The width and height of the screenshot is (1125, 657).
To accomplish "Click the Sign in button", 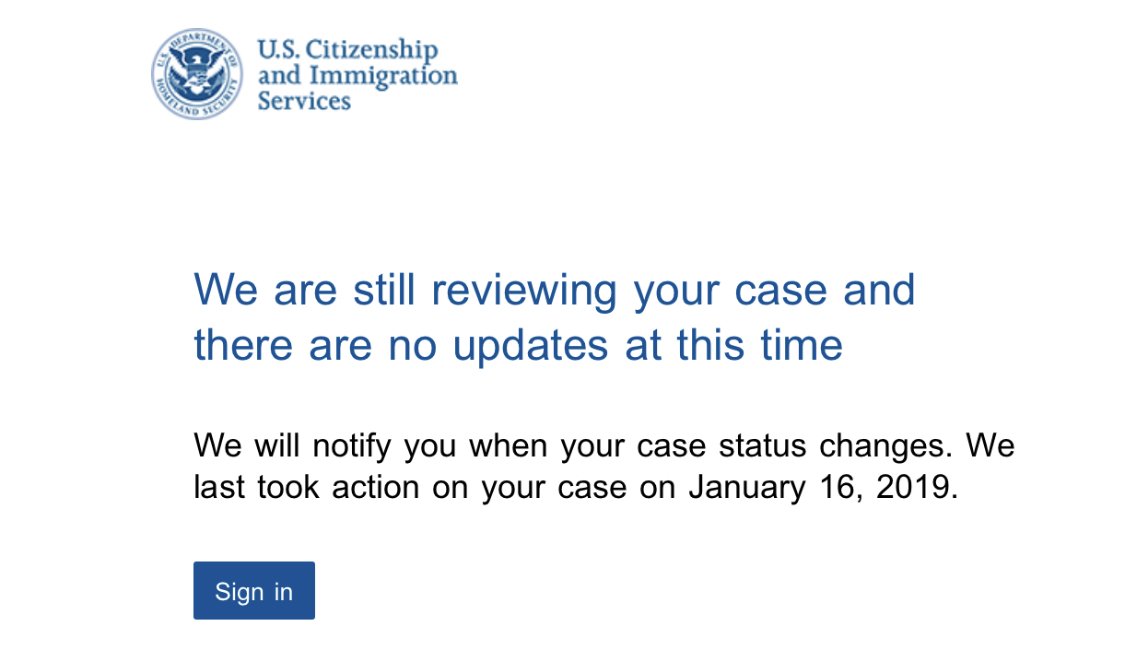I will tap(254, 590).
